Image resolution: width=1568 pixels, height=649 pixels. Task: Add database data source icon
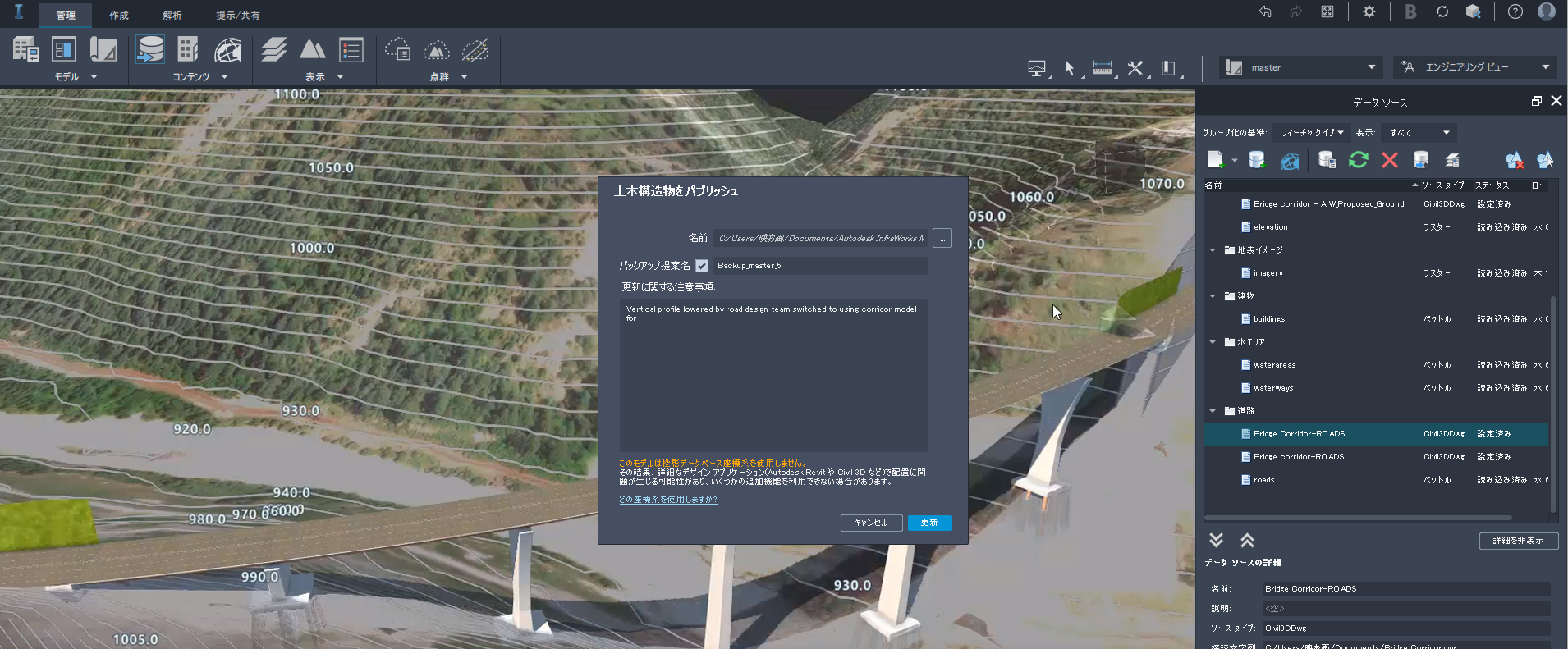(1257, 160)
